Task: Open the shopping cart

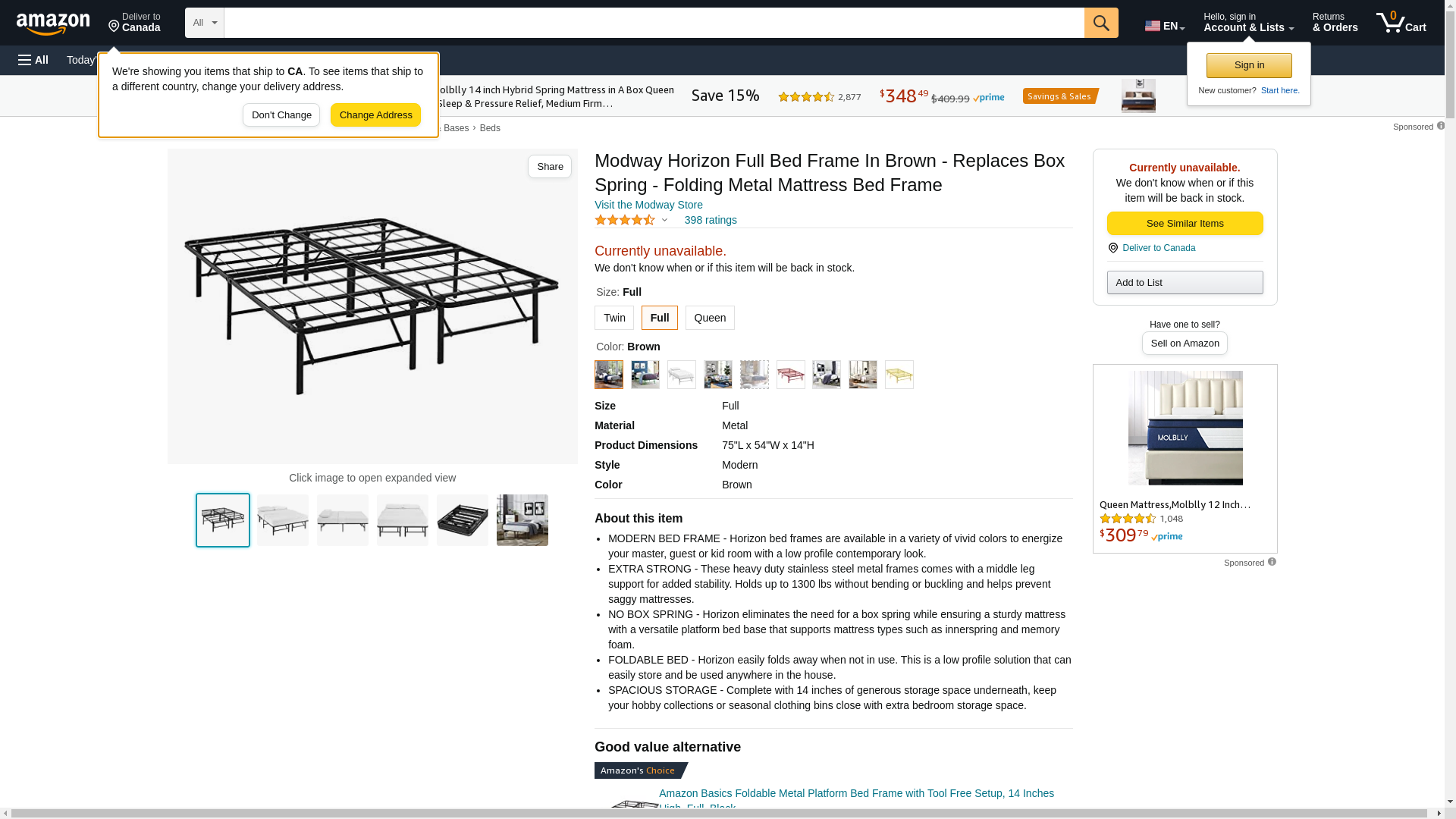Action: point(1401,23)
